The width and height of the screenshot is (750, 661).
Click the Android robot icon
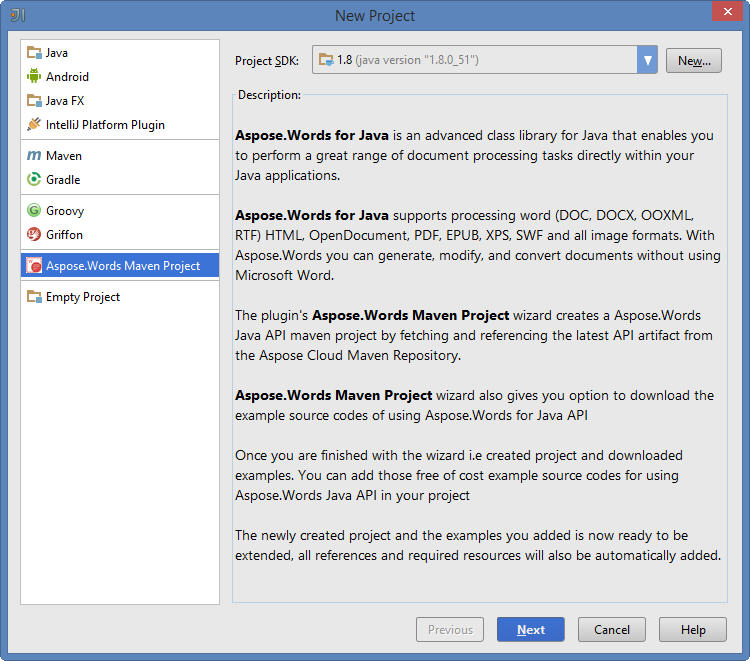34,77
